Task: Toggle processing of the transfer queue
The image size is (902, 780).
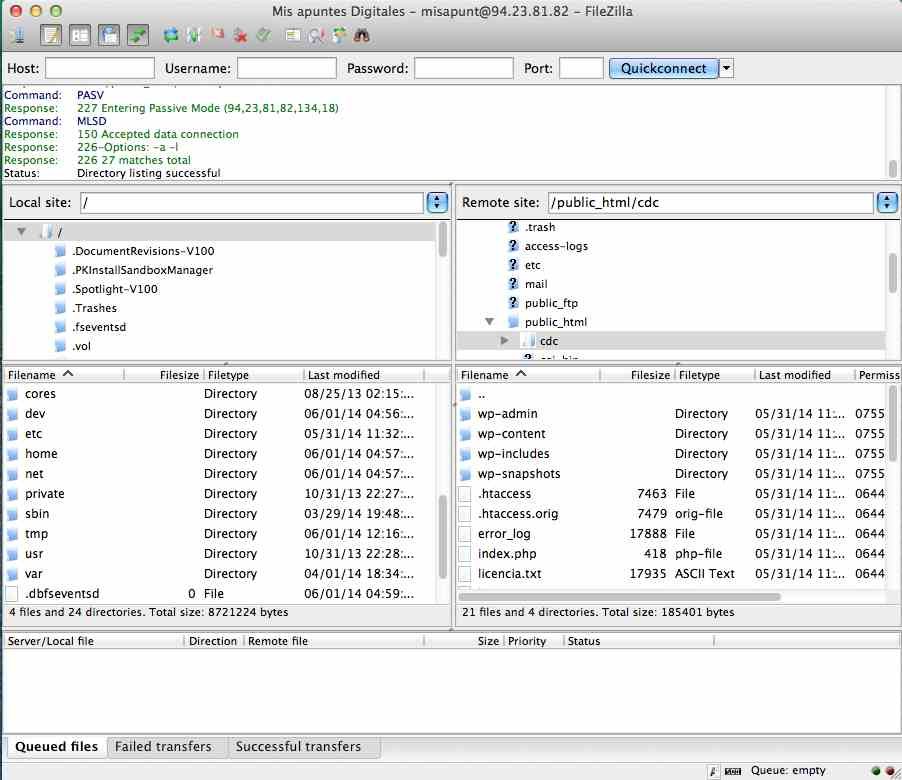Action: 193,36
